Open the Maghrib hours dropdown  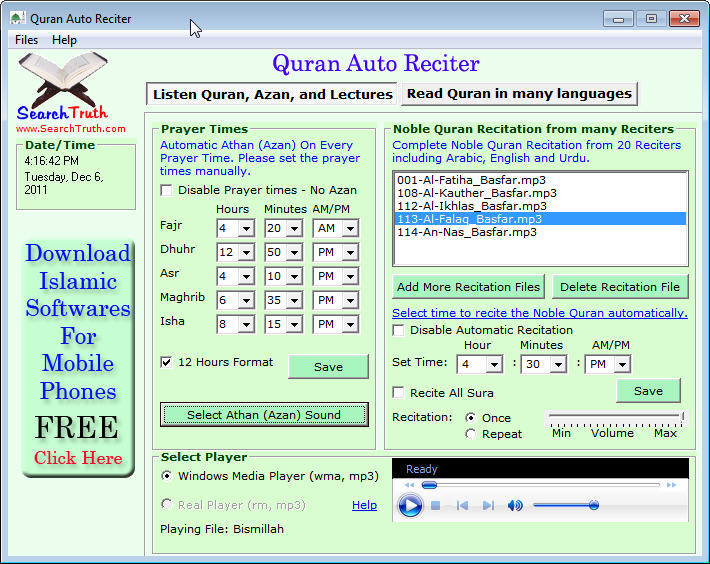click(246, 301)
